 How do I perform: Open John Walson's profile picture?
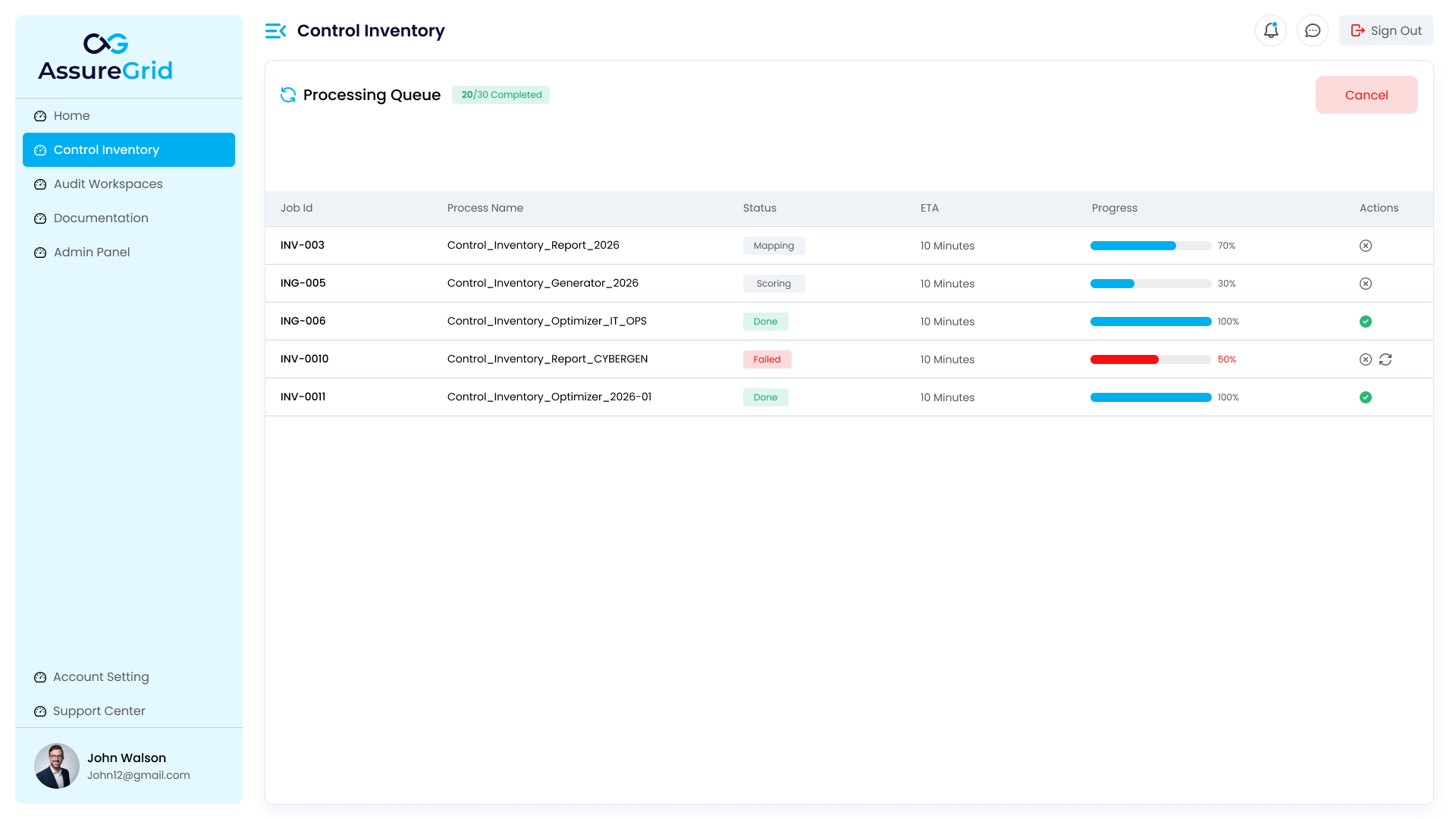click(x=57, y=766)
